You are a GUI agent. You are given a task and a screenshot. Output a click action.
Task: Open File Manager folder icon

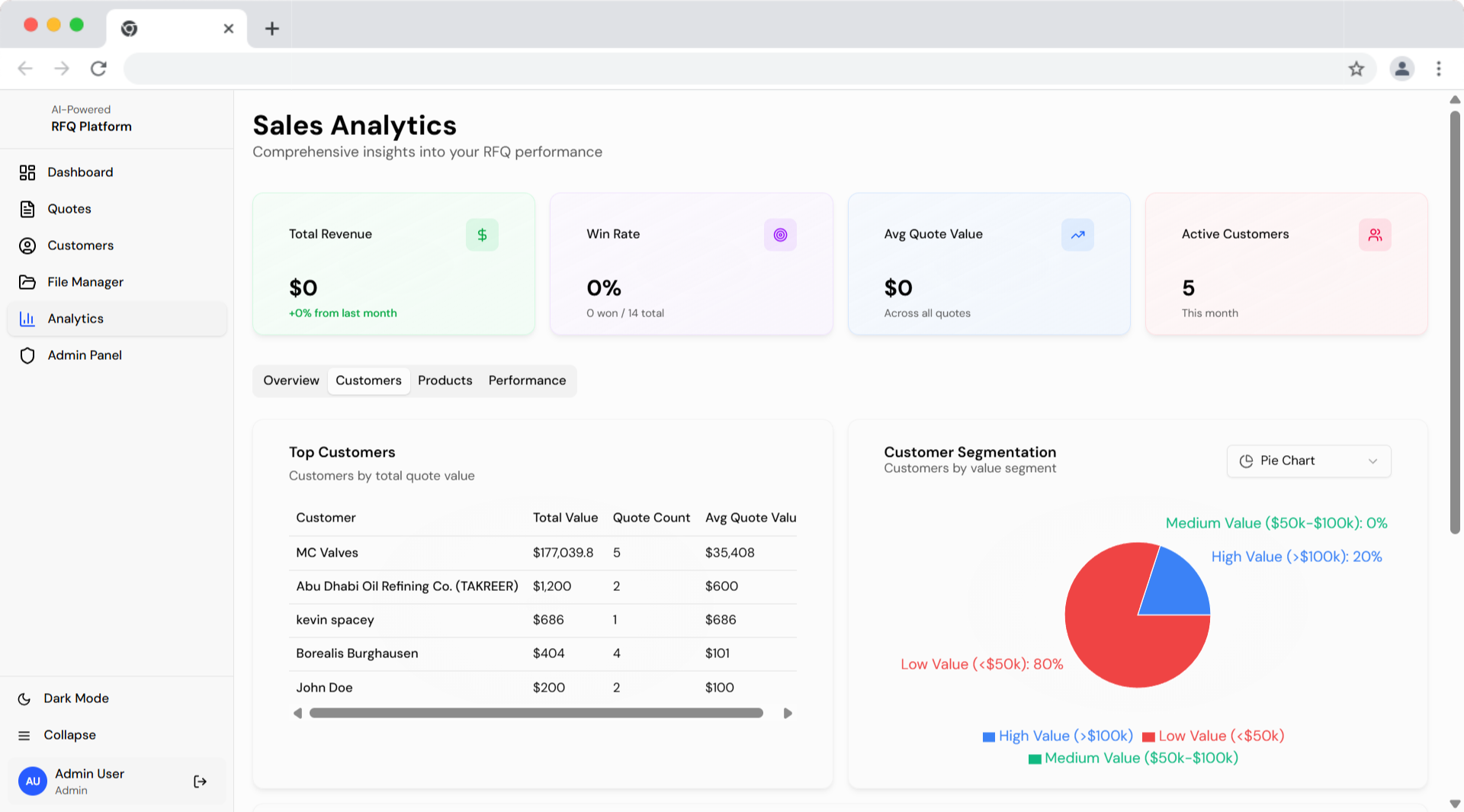click(27, 282)
